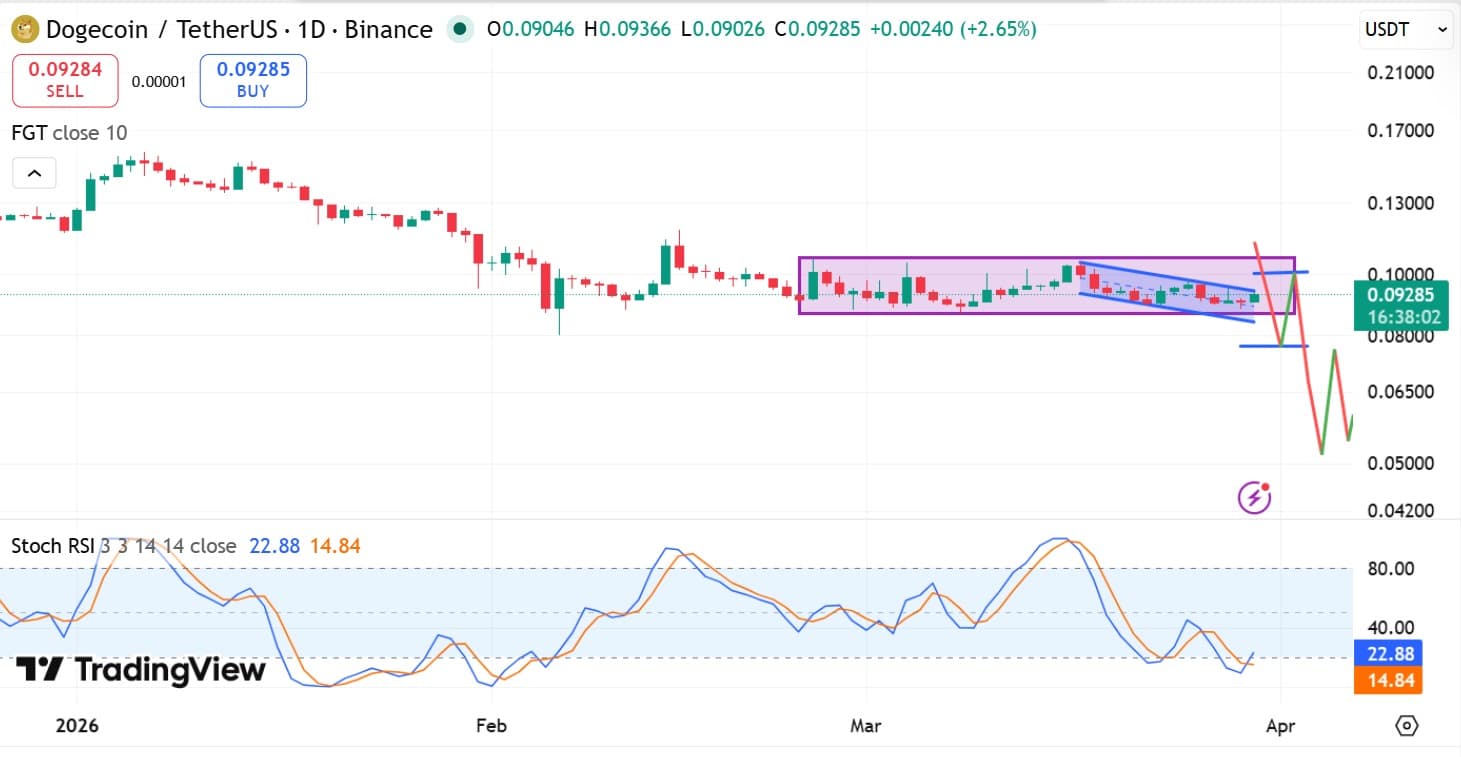Click the BUY button showing 0.09285
This screenshot has width=1461, height=757.
click(x=252, y=80)
